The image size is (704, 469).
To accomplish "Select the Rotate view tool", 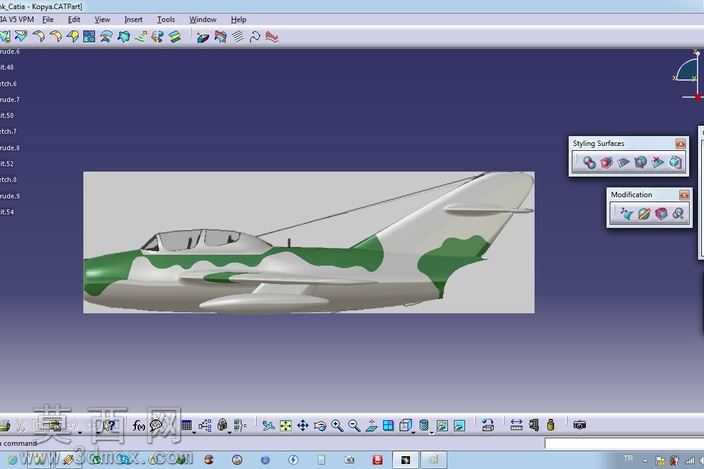I will 320,425.
